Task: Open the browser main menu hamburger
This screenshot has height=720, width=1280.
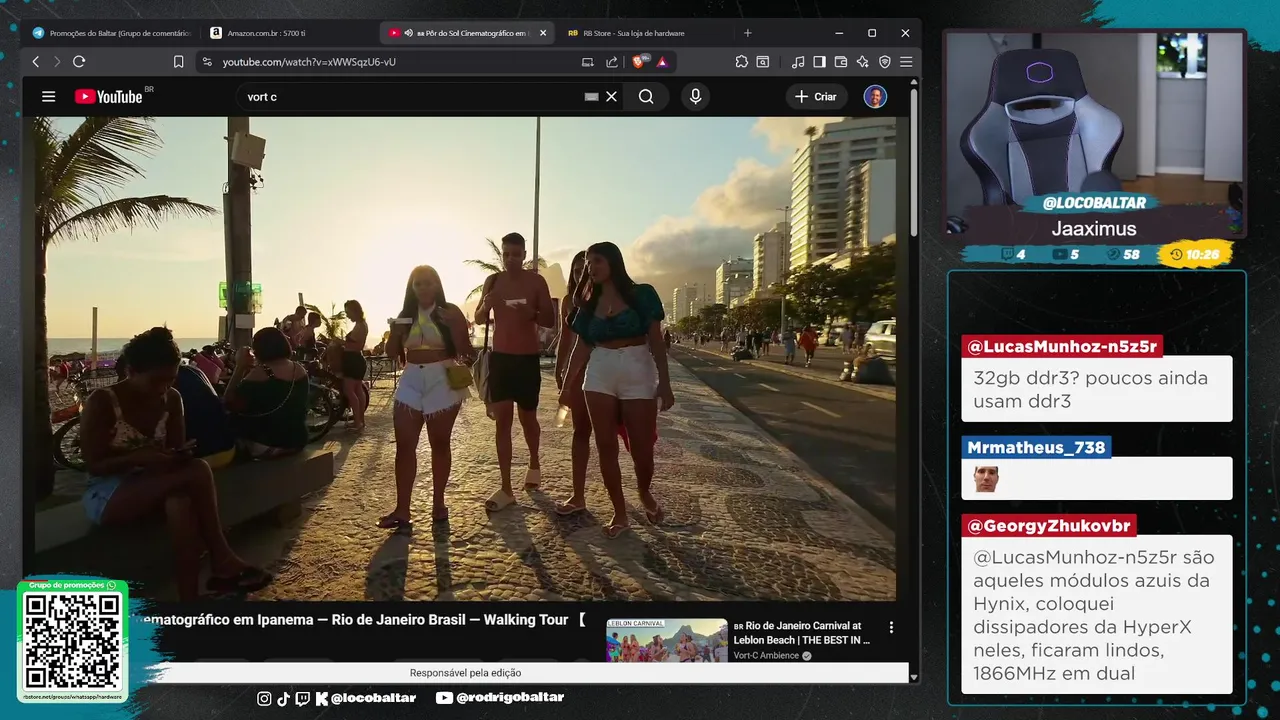Action: pyautogui.click(x=906, y=62)
